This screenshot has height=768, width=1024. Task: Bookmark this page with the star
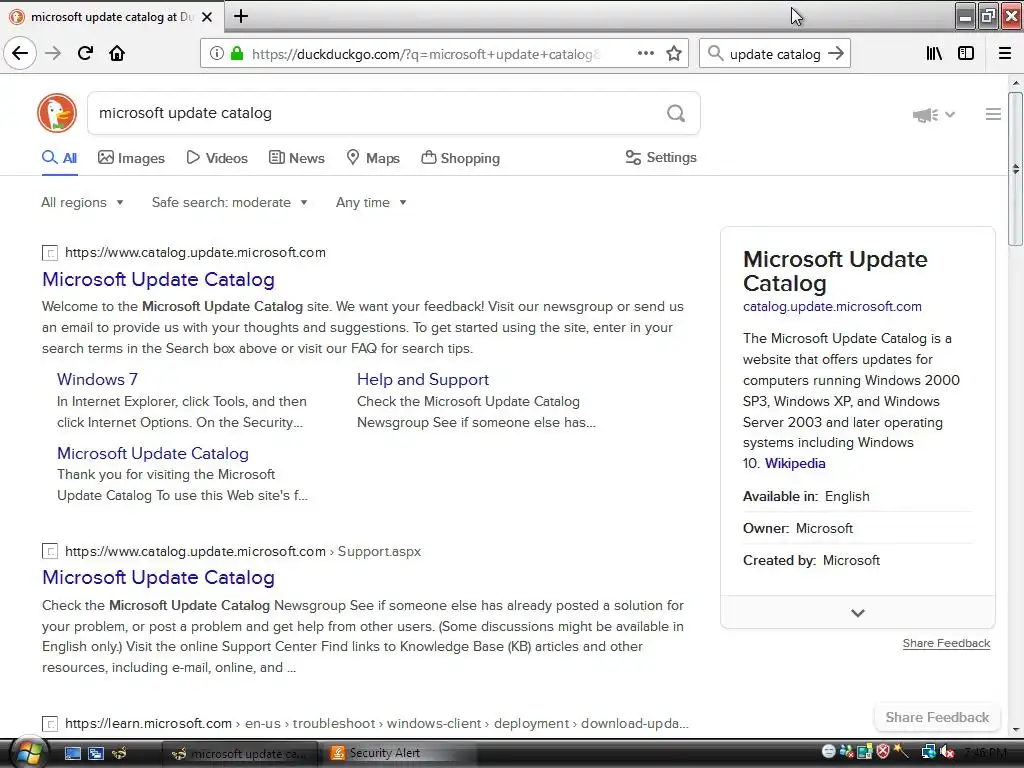[674, 54]
